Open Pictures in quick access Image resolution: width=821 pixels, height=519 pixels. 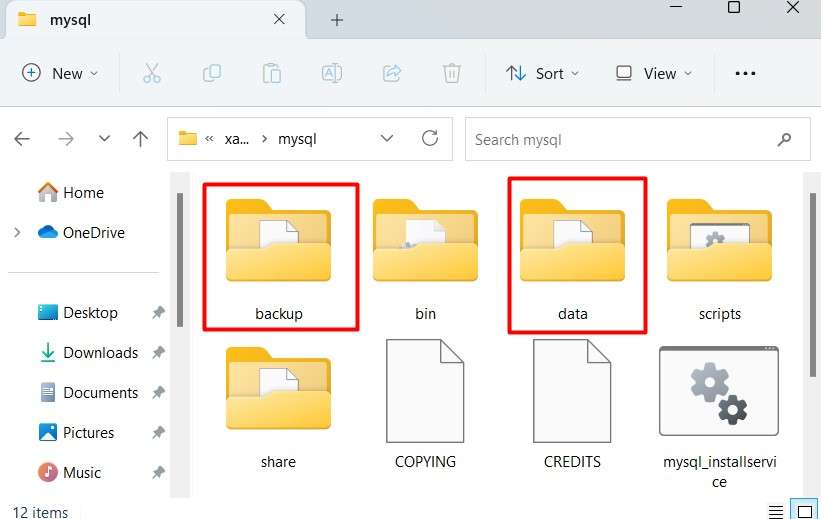pyautogui.click(x=76, y=433)
